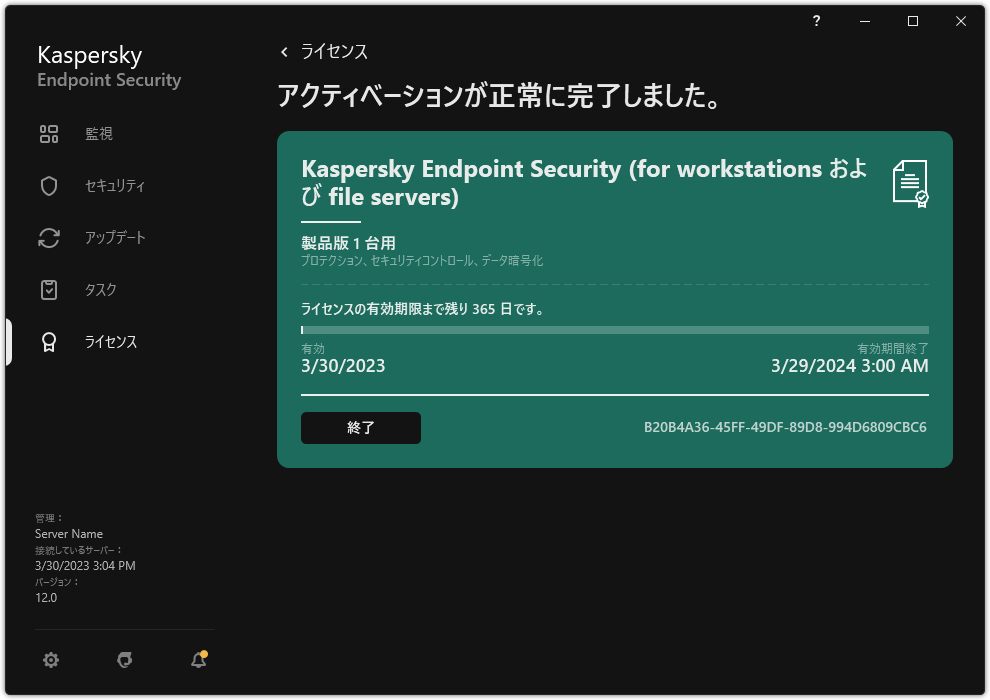Open application settings via gear icon
Viewport: 990px width, 700px height.
50,660
